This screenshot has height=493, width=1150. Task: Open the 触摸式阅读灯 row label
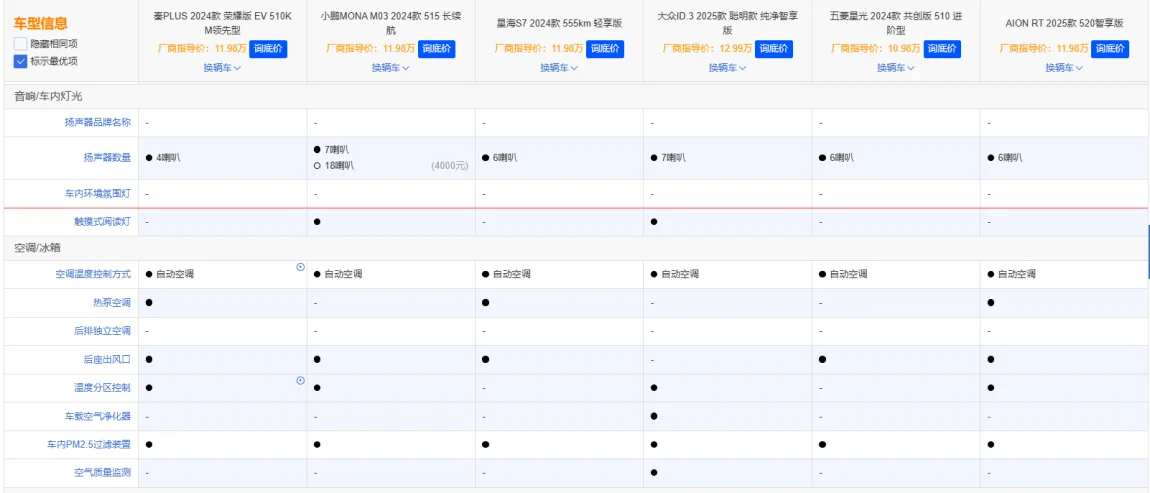tap(102, 222)
